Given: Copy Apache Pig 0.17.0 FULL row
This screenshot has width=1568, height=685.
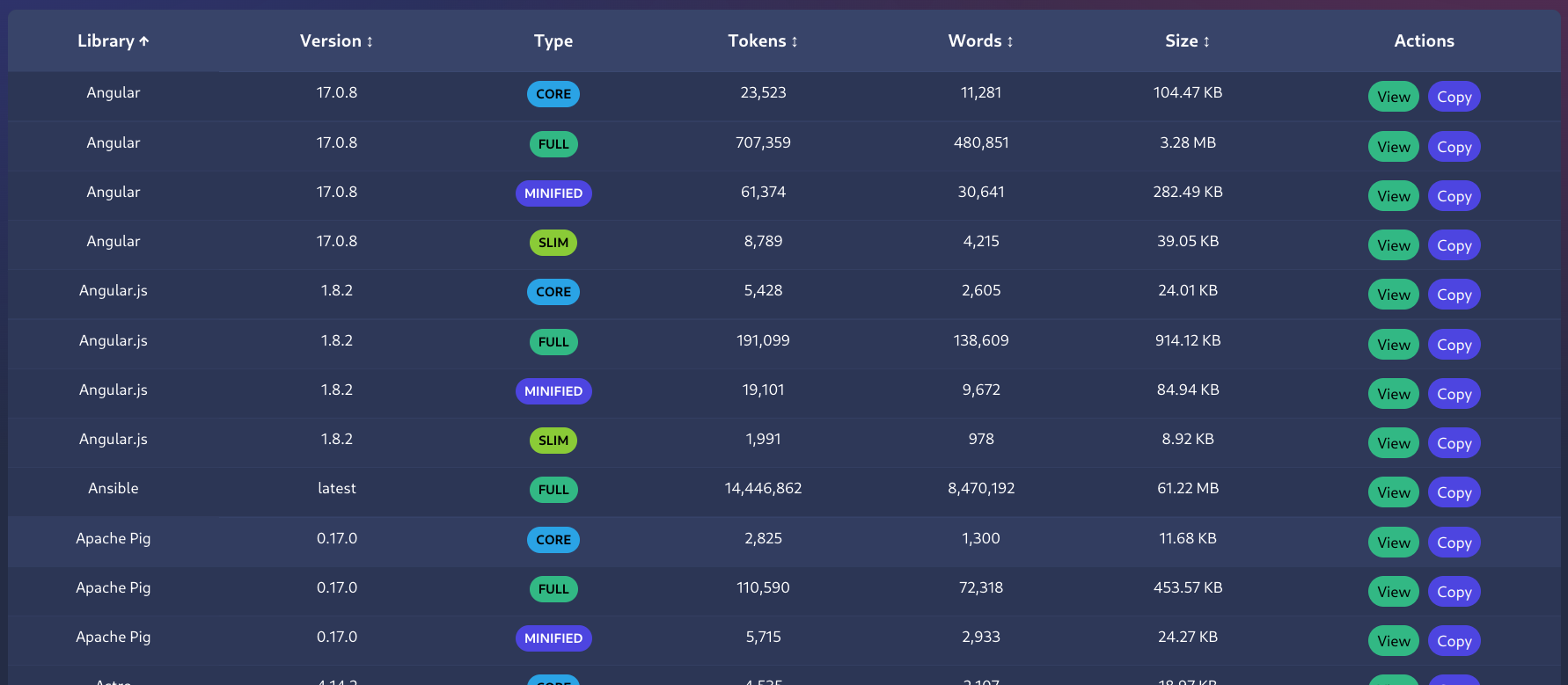Looking at the screenshot, I should coord(1454,592).
